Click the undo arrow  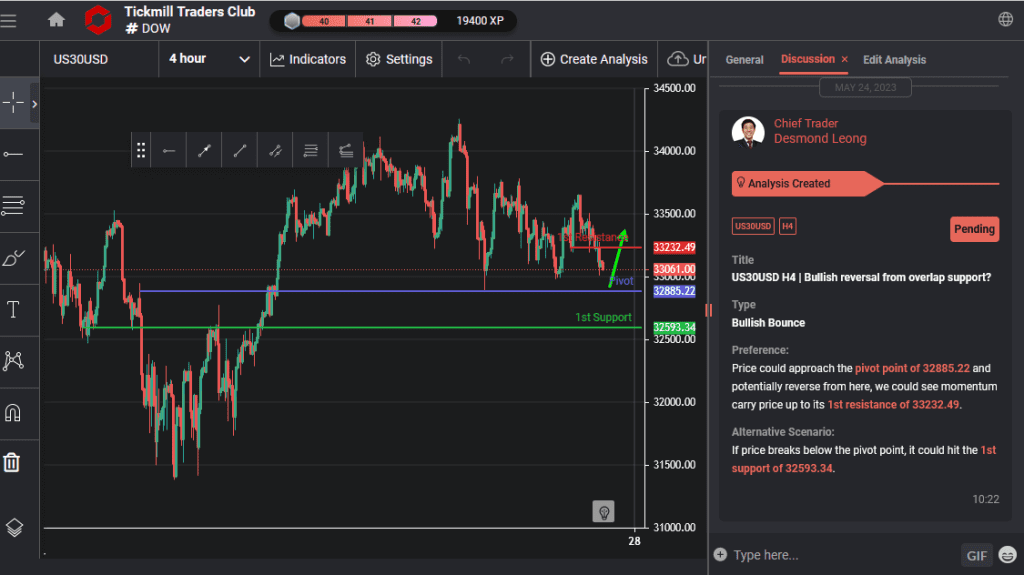tap(464, 59)
